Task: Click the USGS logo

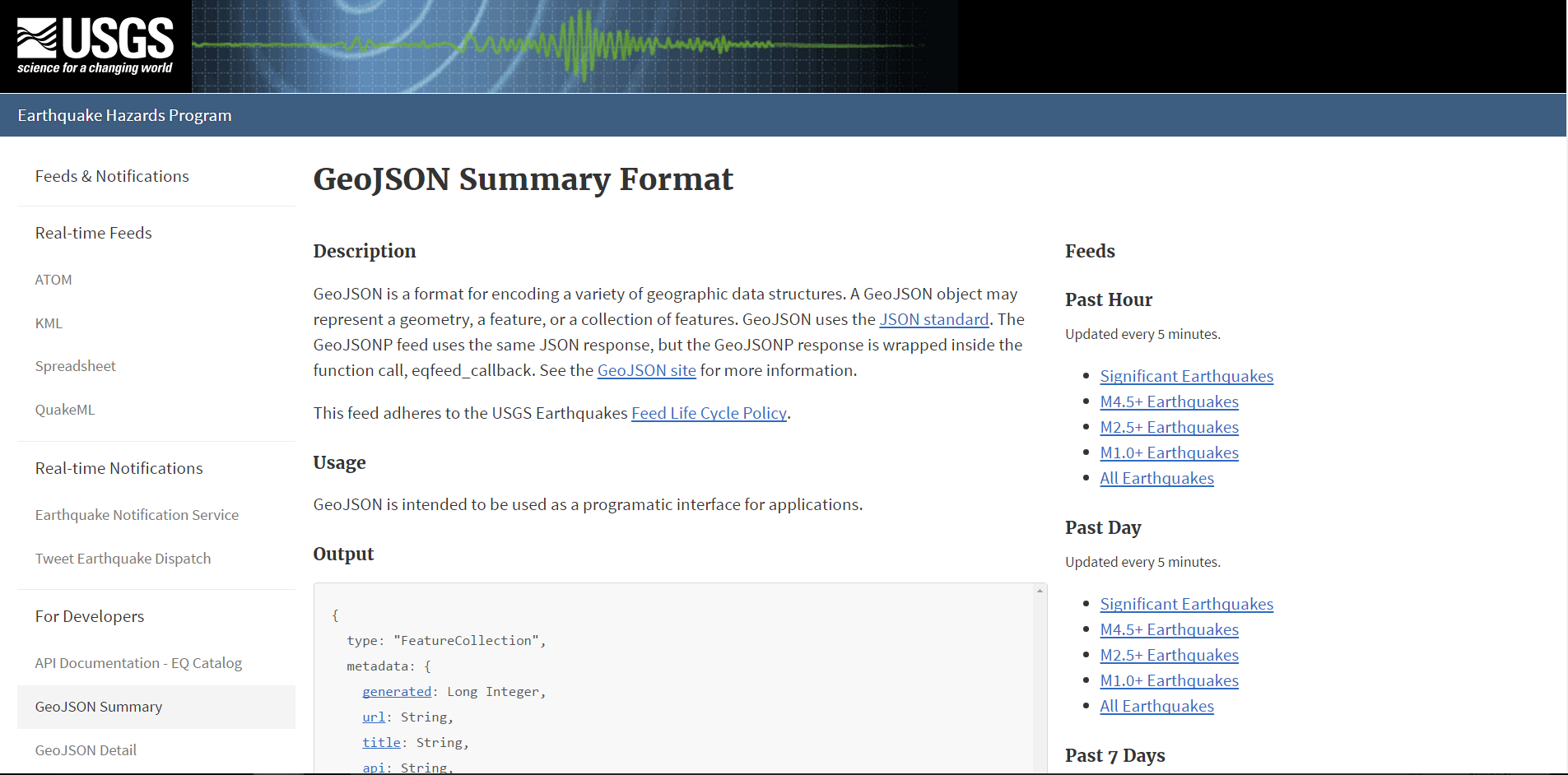Action: point(93,41)
